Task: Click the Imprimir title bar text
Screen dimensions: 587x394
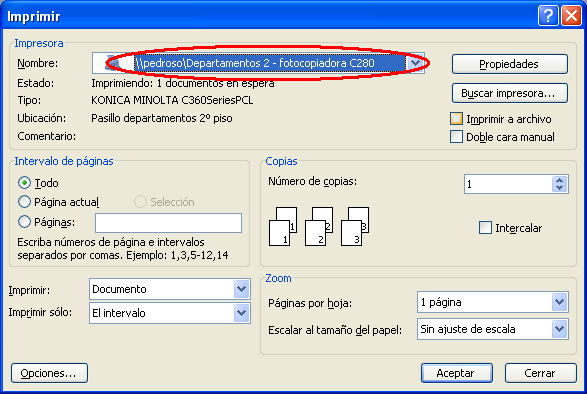Action: point(34,16)
